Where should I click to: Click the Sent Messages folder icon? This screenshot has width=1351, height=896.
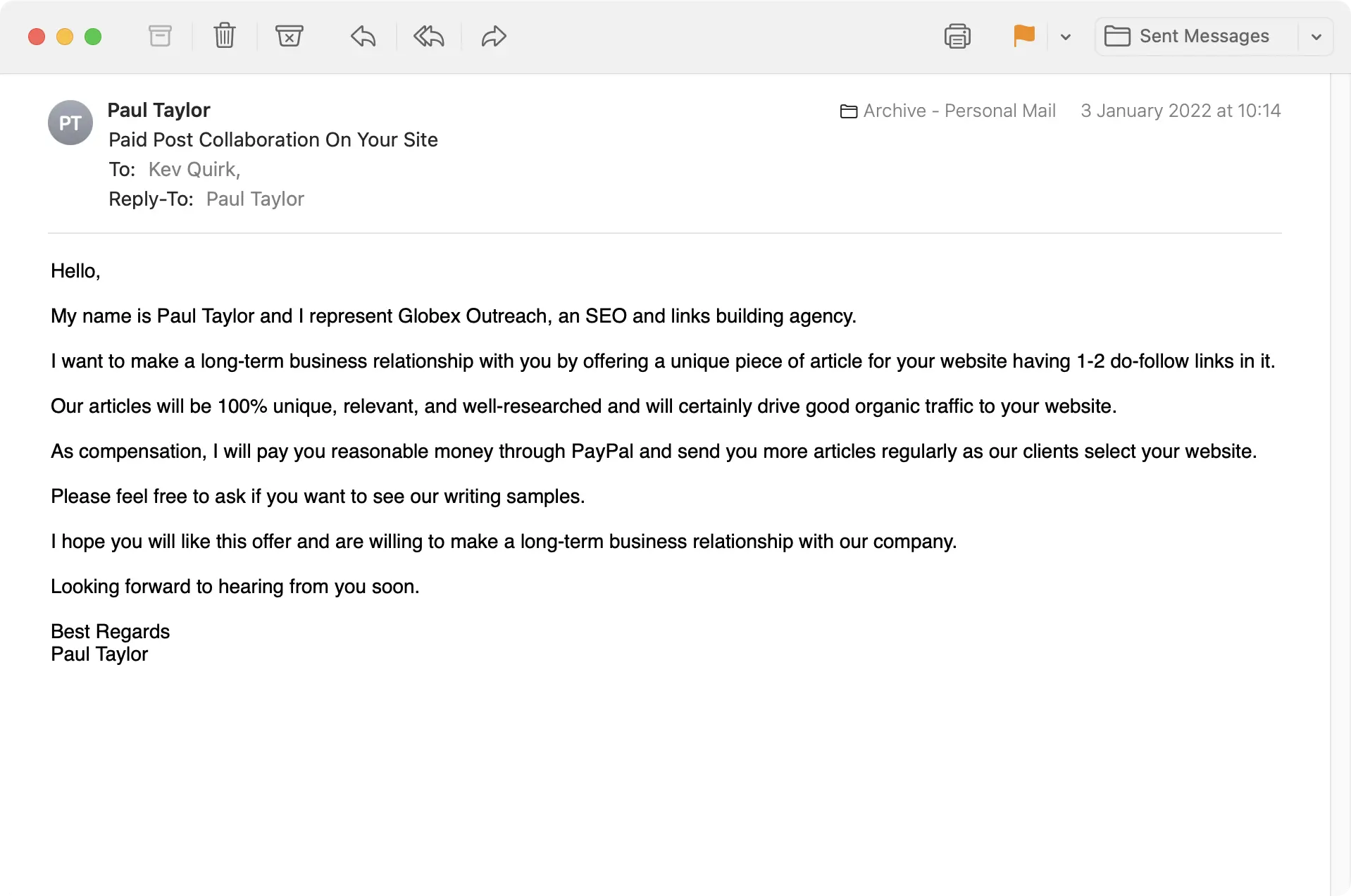point(1119,35)
